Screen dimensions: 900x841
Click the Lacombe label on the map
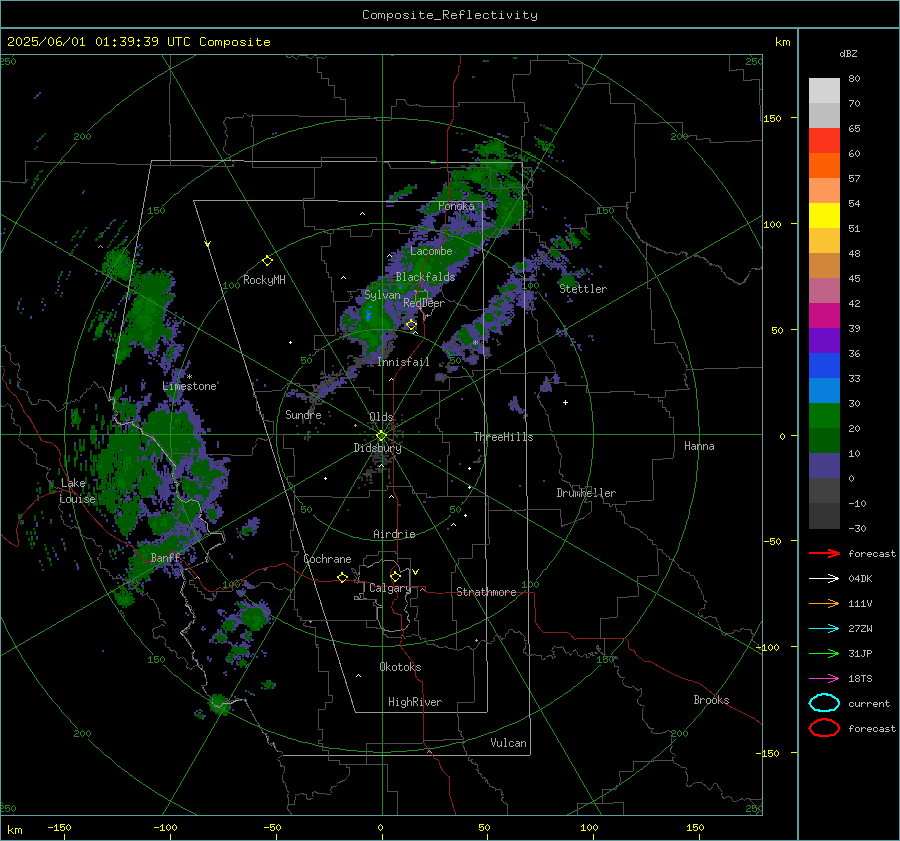click(431, 251)
